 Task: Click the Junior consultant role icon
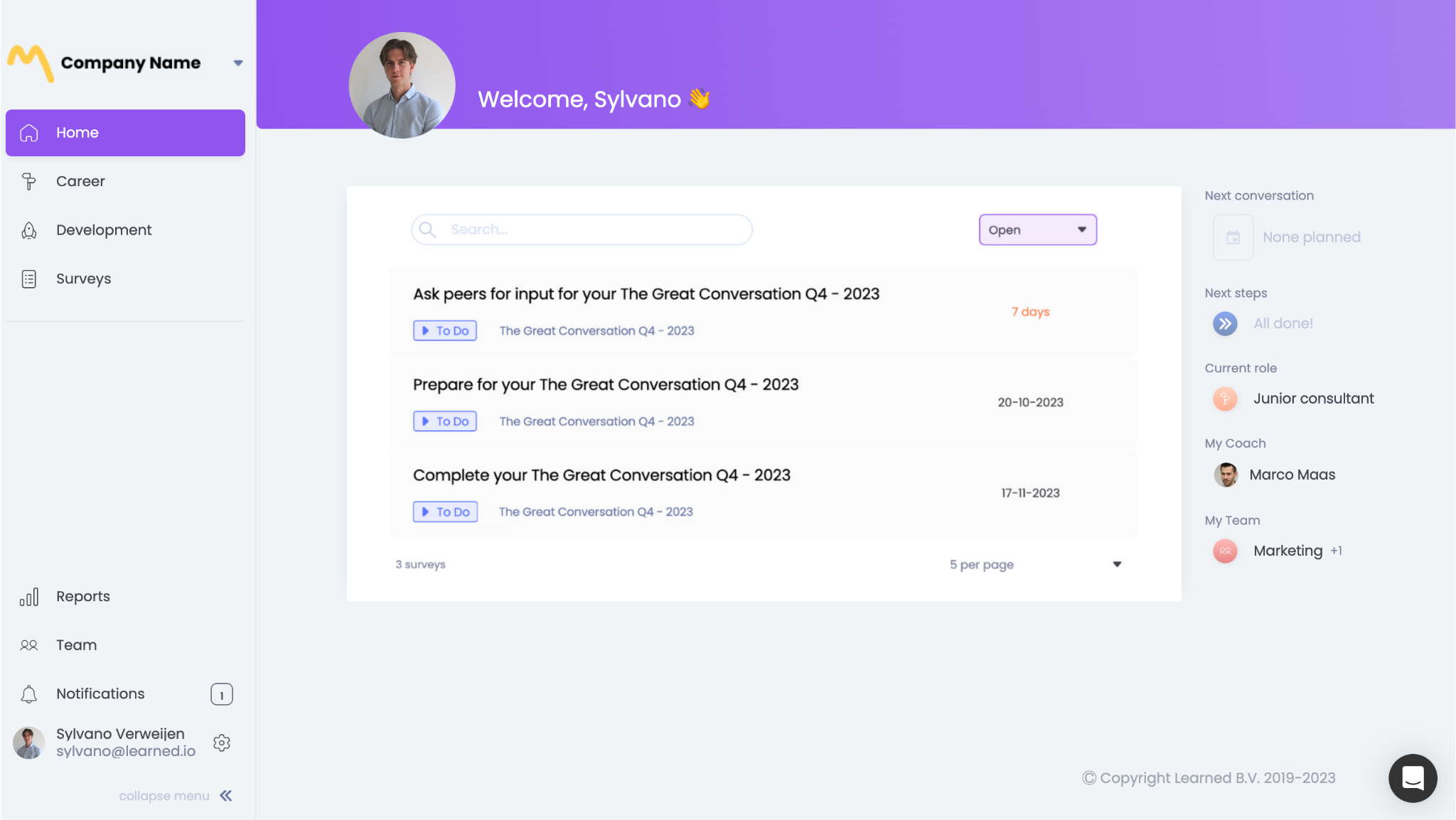(1225, 399)
